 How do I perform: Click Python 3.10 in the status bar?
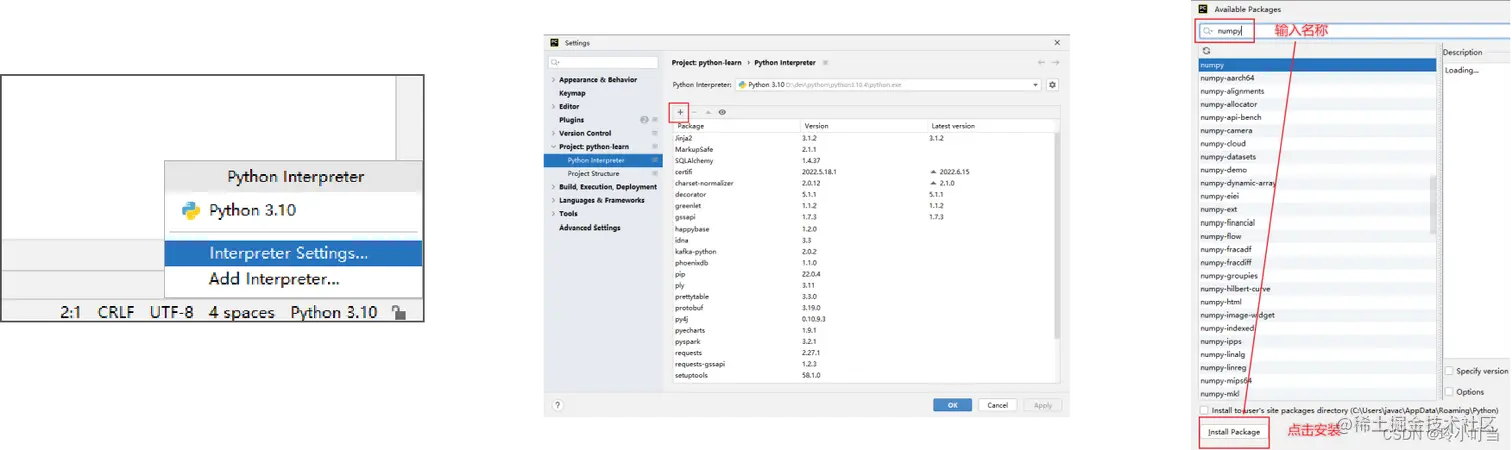point(334,312)
